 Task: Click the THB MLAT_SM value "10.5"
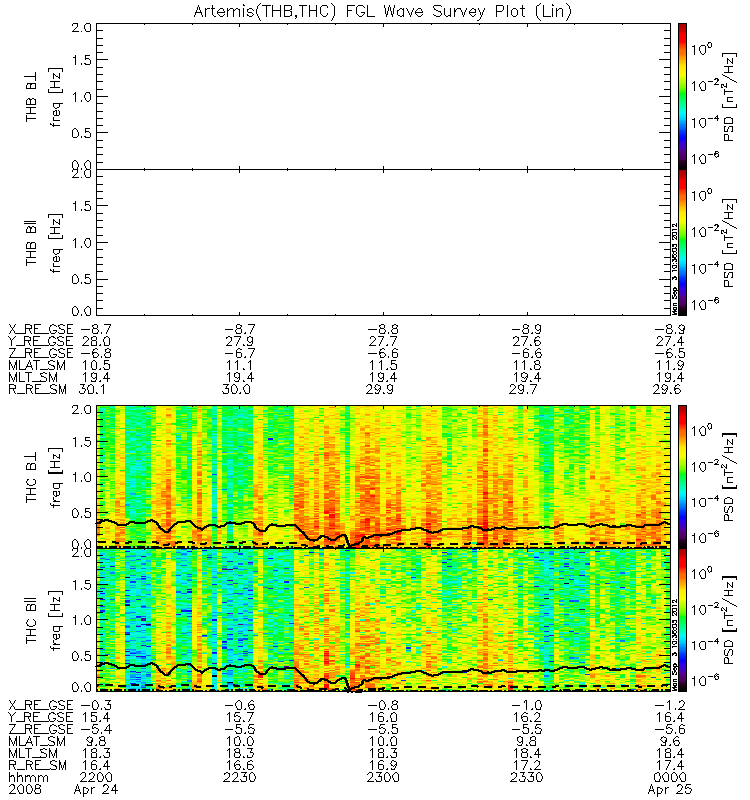pyautogui.click(x=96, y=365)
